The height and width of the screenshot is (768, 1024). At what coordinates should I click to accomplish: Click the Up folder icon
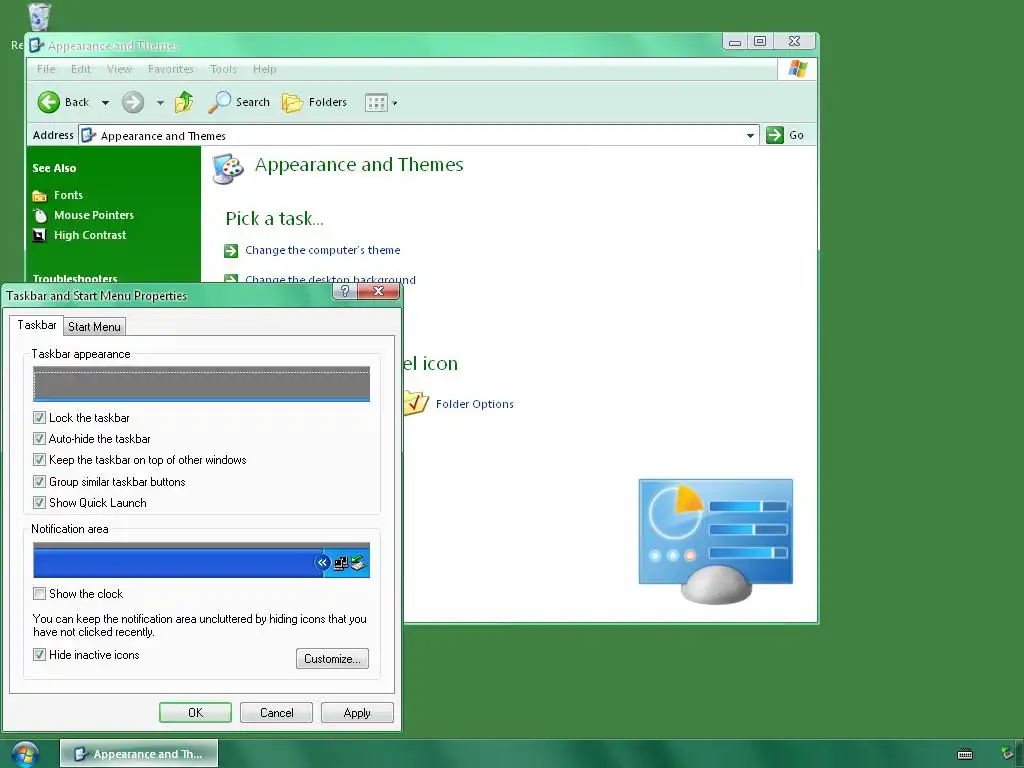tap(184, 102)
